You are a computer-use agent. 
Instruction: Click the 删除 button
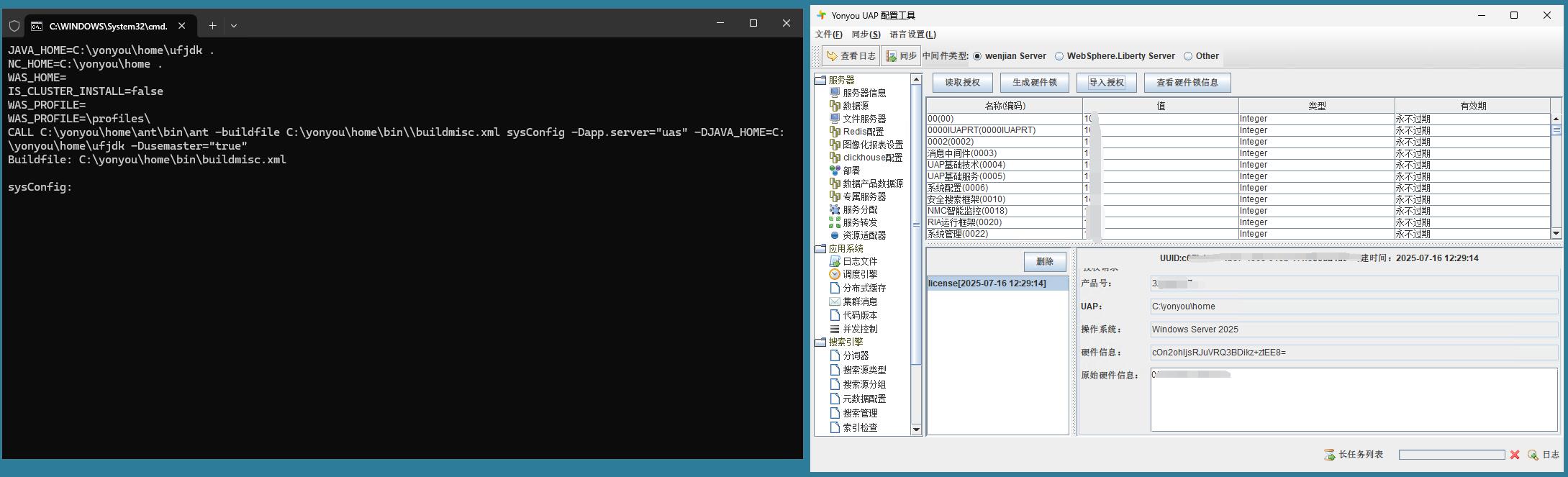pos(1045,262)
